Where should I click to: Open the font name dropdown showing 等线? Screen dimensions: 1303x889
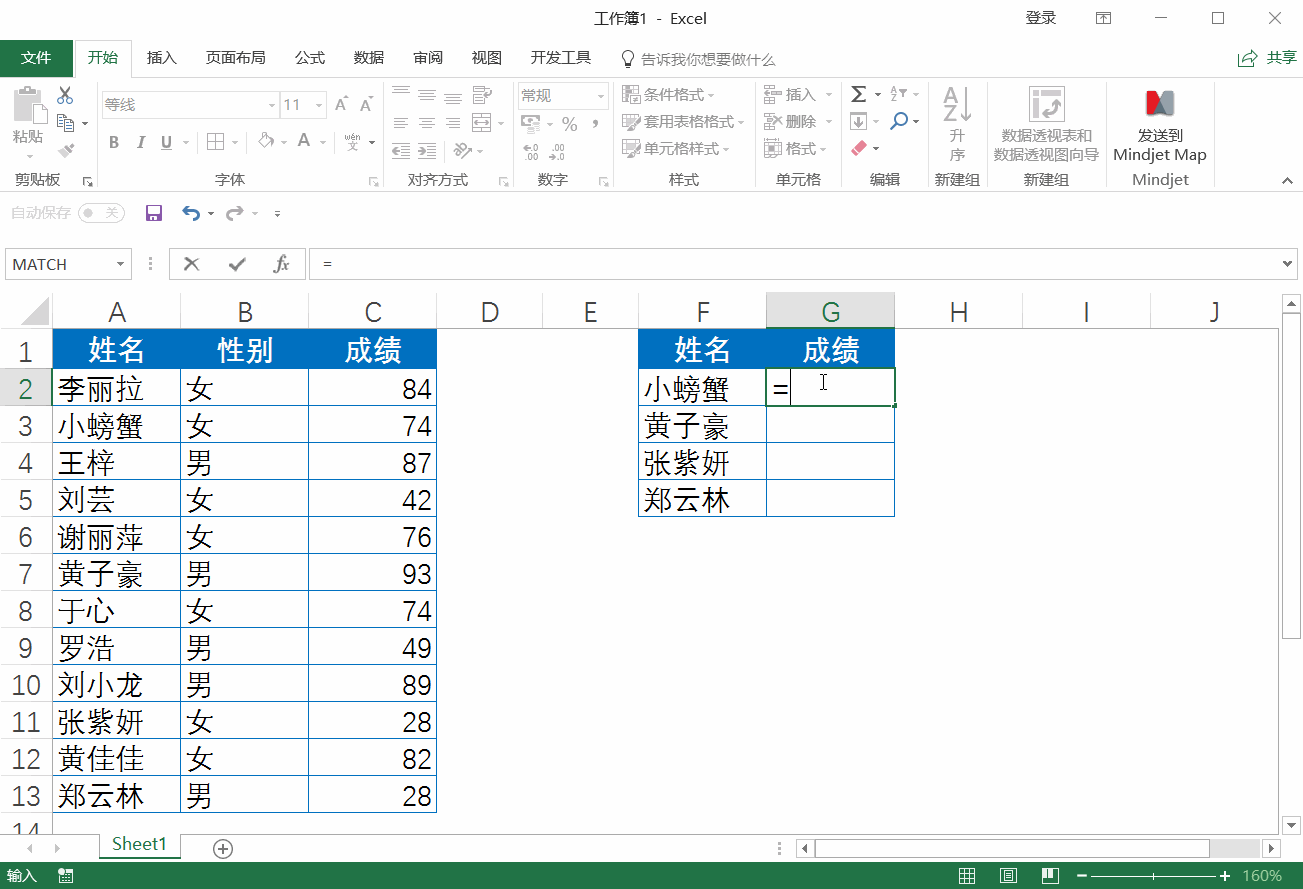[271, 104]
